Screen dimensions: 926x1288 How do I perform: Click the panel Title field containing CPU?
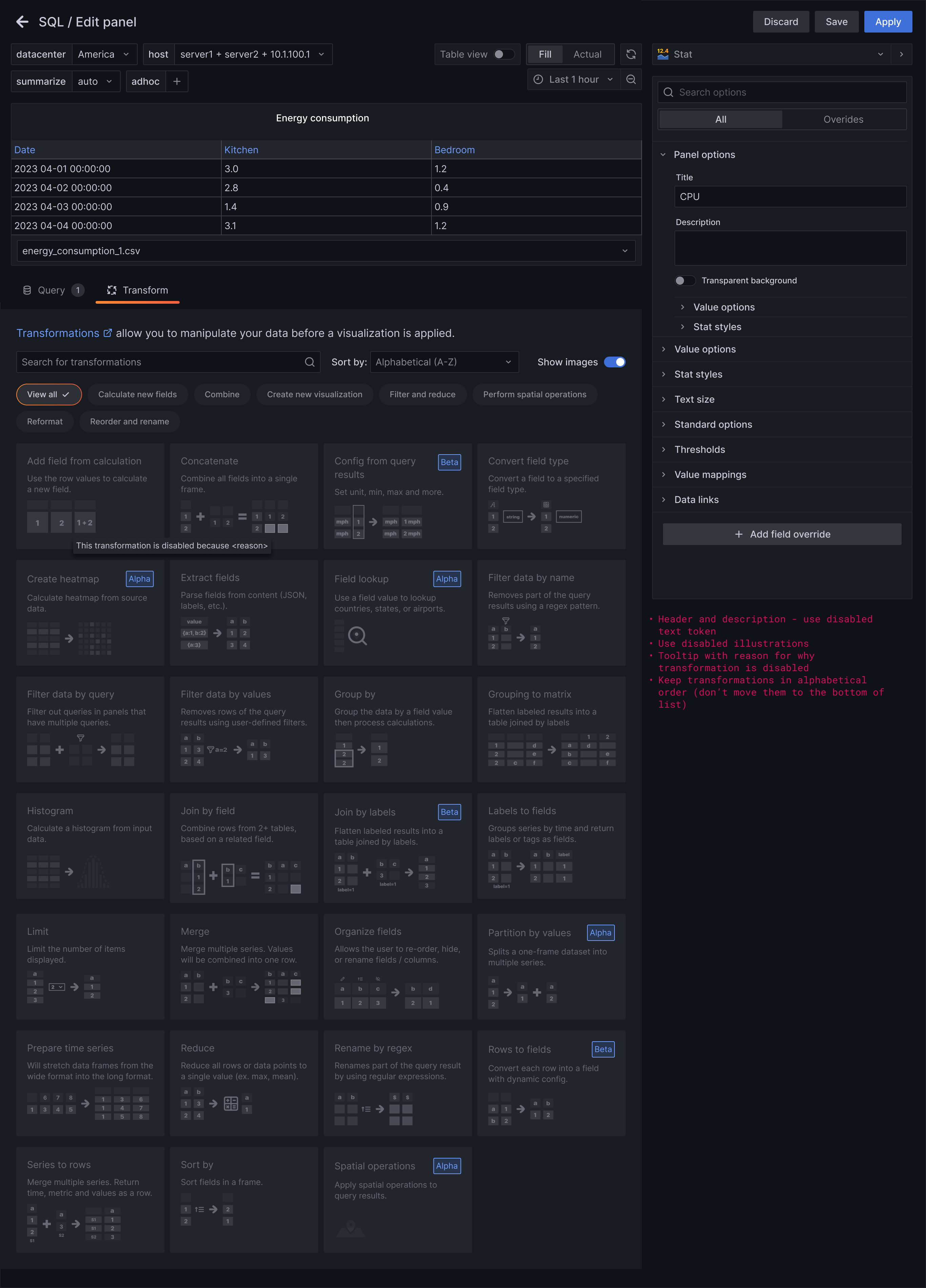point(790,197)
